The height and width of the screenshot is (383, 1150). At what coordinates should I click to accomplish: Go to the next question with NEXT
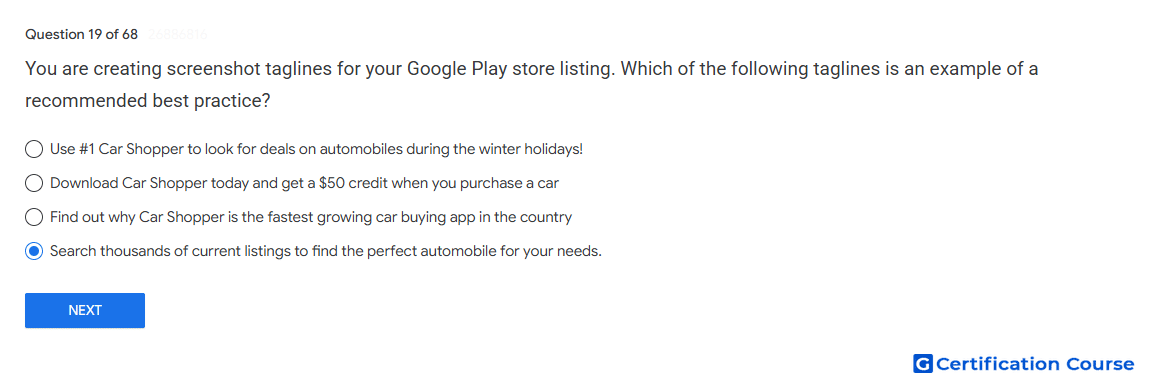click(x=85, y=310)
